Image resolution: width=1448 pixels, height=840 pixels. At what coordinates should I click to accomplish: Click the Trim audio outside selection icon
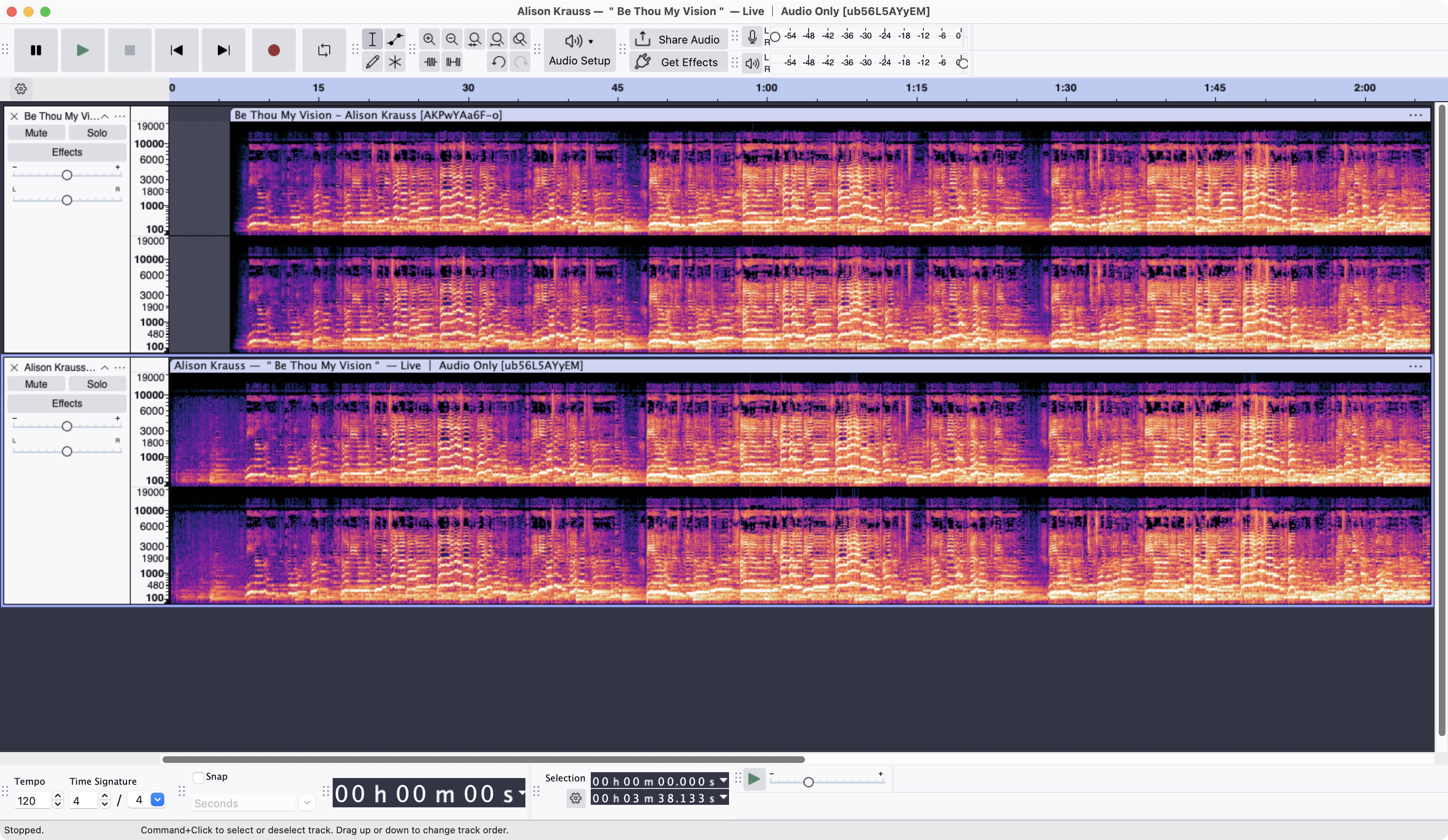[430, 62]
